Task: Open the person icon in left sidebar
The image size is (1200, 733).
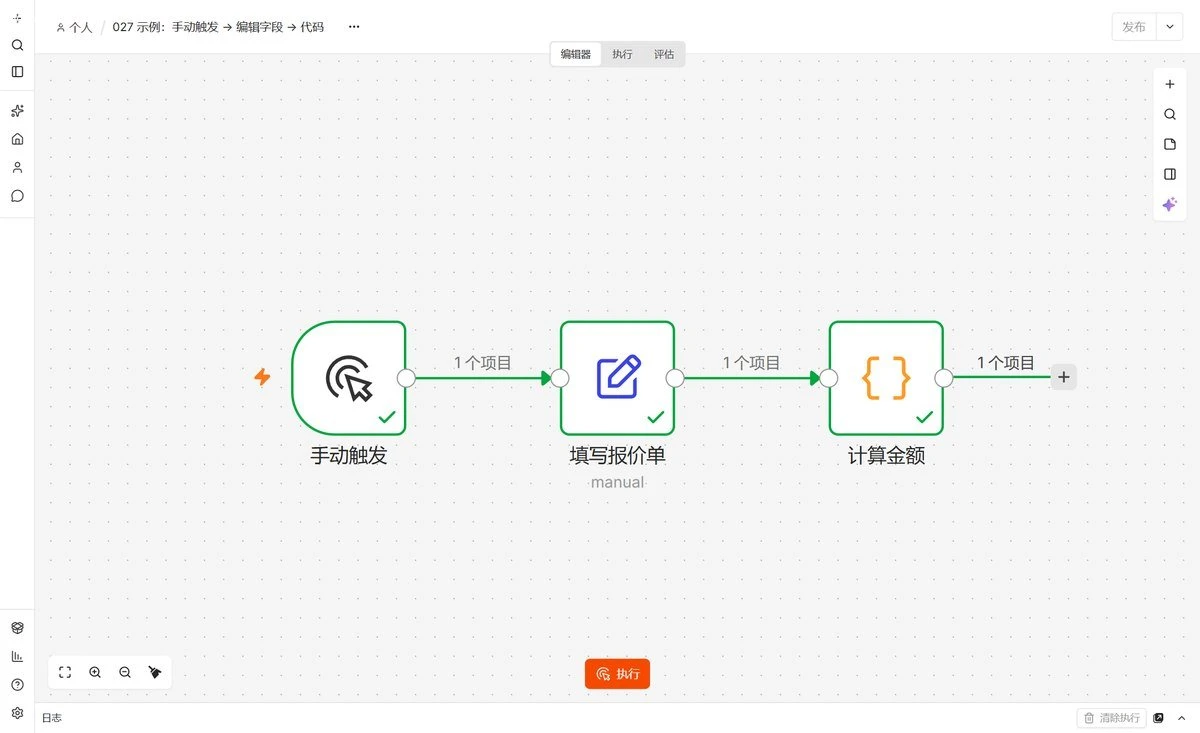Action: click(17, 167)
